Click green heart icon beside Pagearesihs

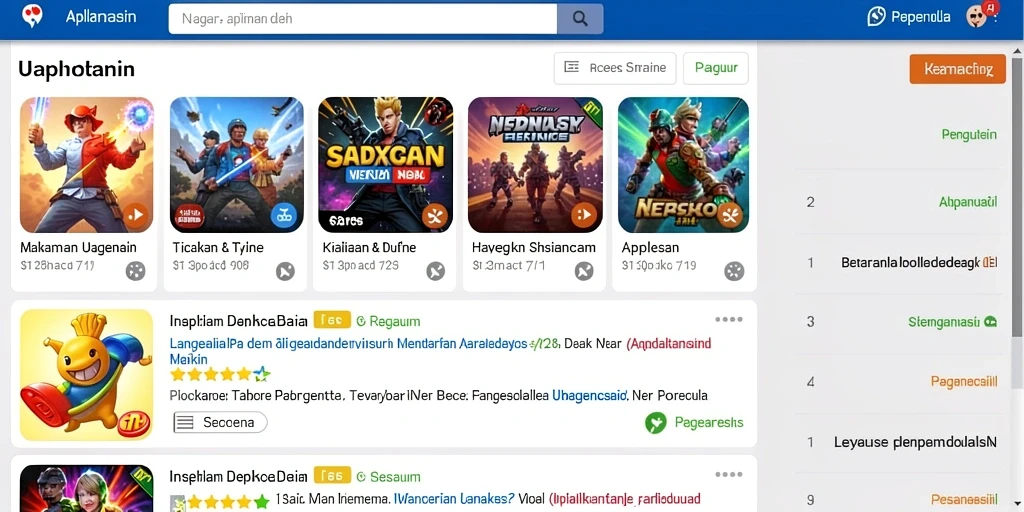point(656,423)
